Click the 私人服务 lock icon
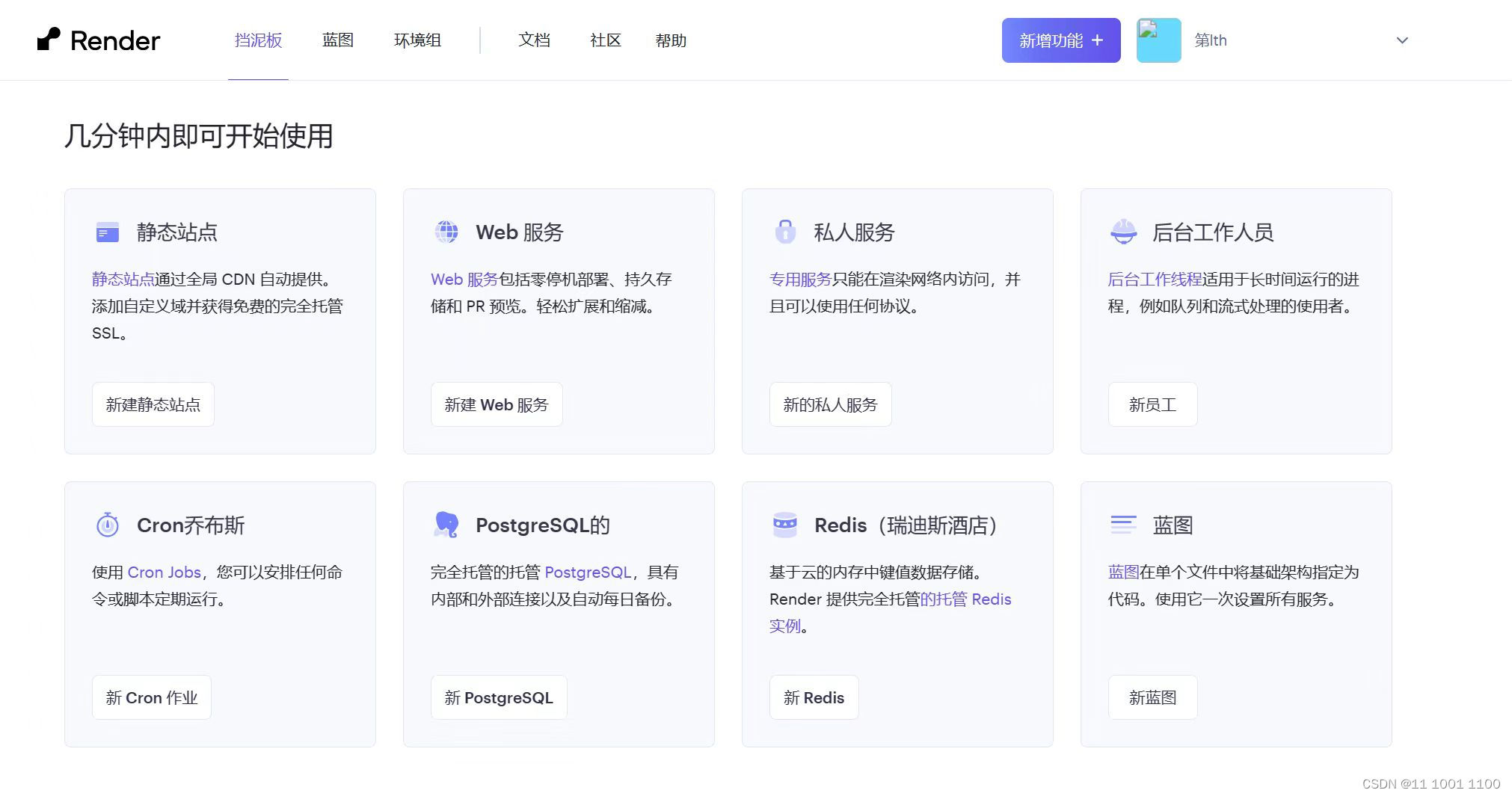 [x=785, y=232]
